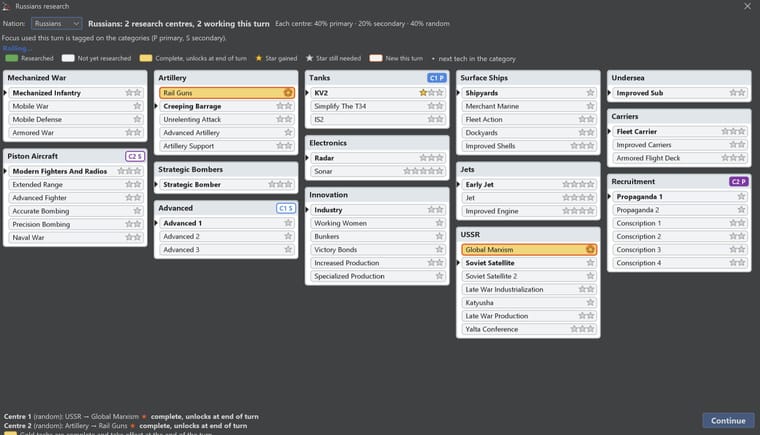Click the star on Katyusha row

[x=590, y=303]
